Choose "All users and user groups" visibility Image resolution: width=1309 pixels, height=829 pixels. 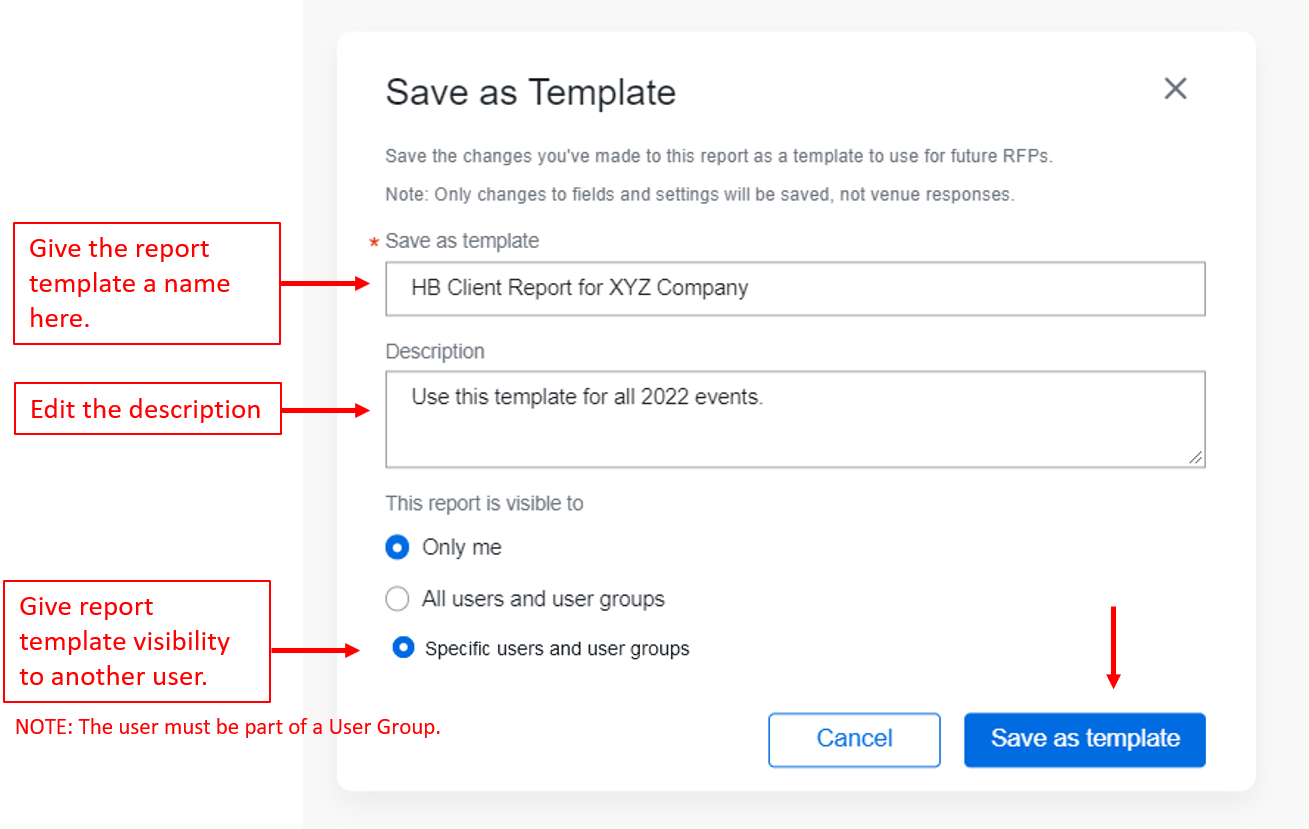[x=397, y=598]
